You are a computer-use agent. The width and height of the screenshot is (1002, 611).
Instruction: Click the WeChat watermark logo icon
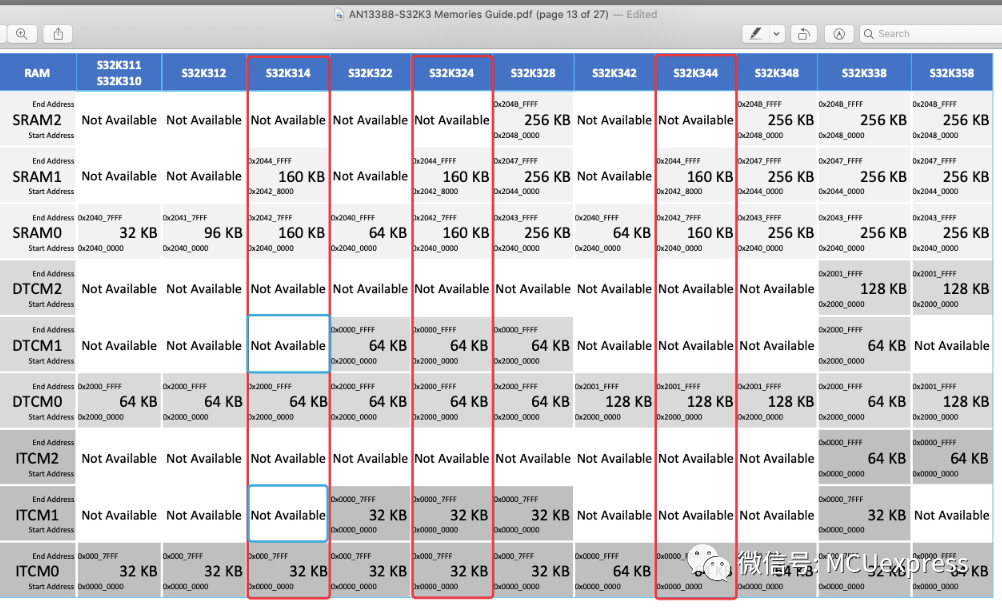pos(708,562)
